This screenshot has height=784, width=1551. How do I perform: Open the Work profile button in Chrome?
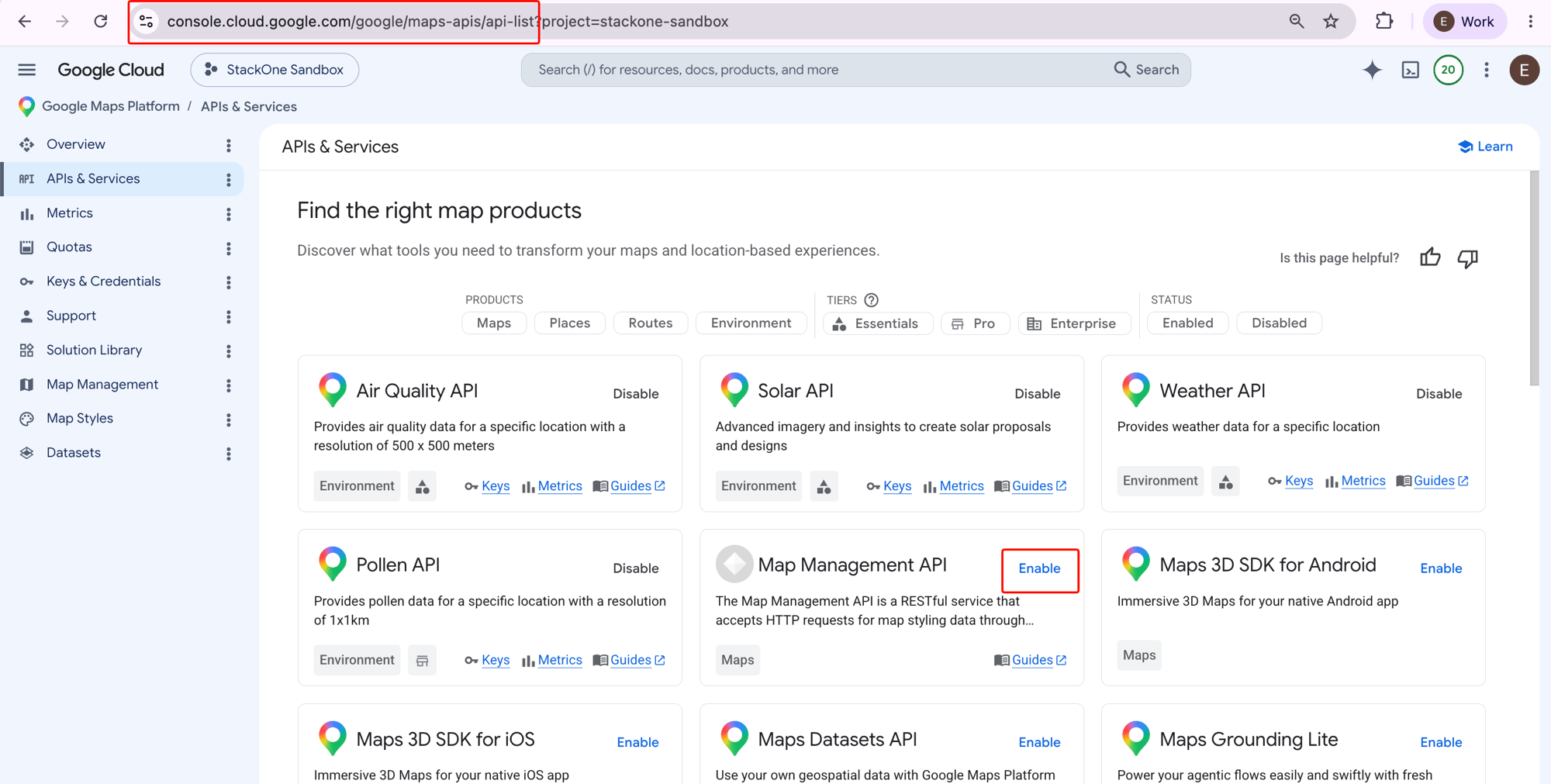pos(1464,22)
